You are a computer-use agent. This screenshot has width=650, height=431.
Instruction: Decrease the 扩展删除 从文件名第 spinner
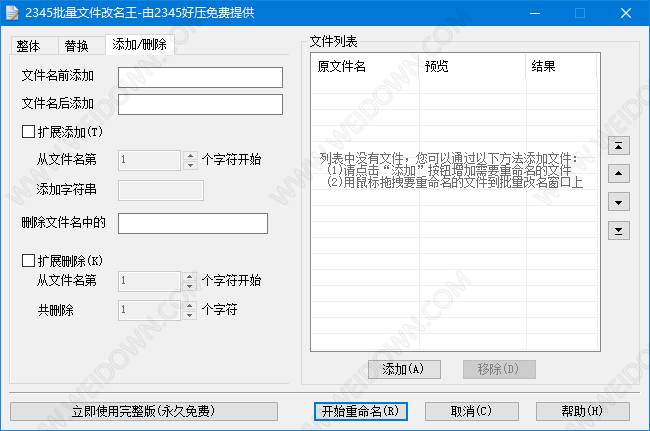[189, 286]
